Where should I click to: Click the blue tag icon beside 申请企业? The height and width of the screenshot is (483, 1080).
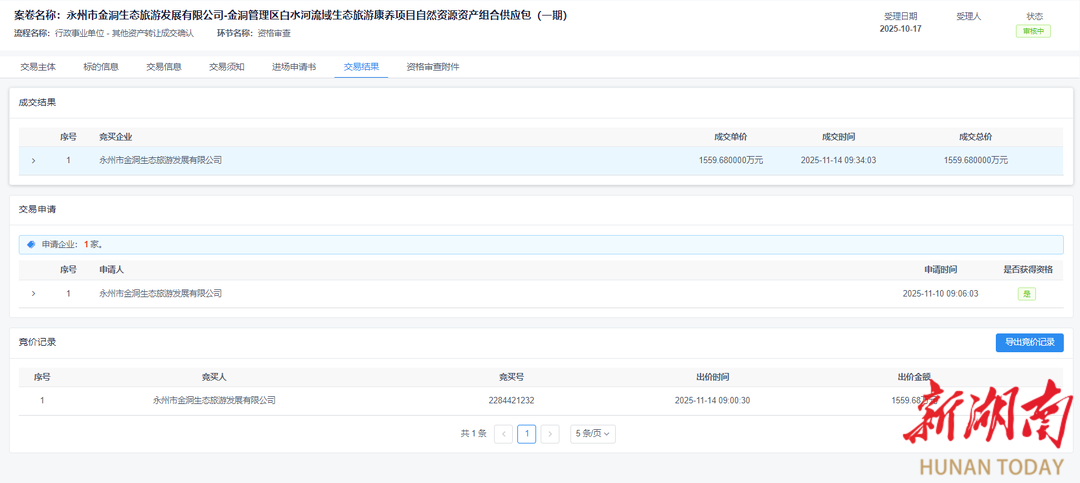[x=31, y=244]
